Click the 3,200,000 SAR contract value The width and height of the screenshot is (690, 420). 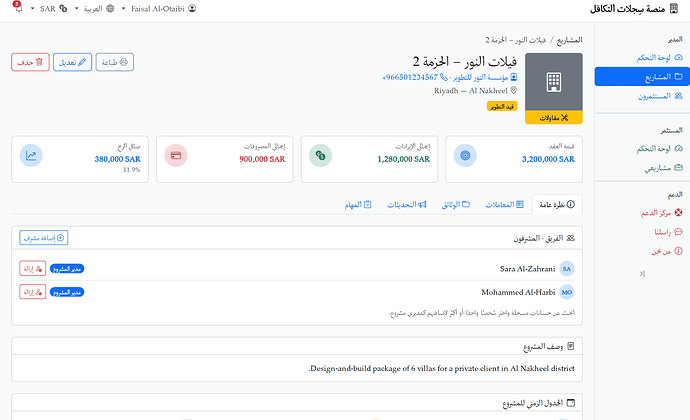coord(548,159)
